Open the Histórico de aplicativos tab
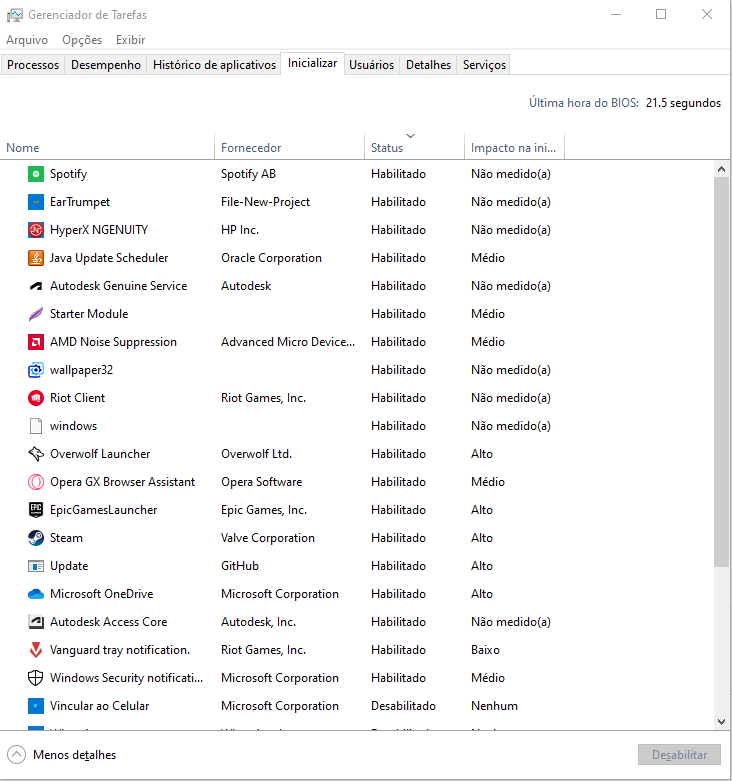The width and height of the screenshot is (732, 781). coord(214,65)
